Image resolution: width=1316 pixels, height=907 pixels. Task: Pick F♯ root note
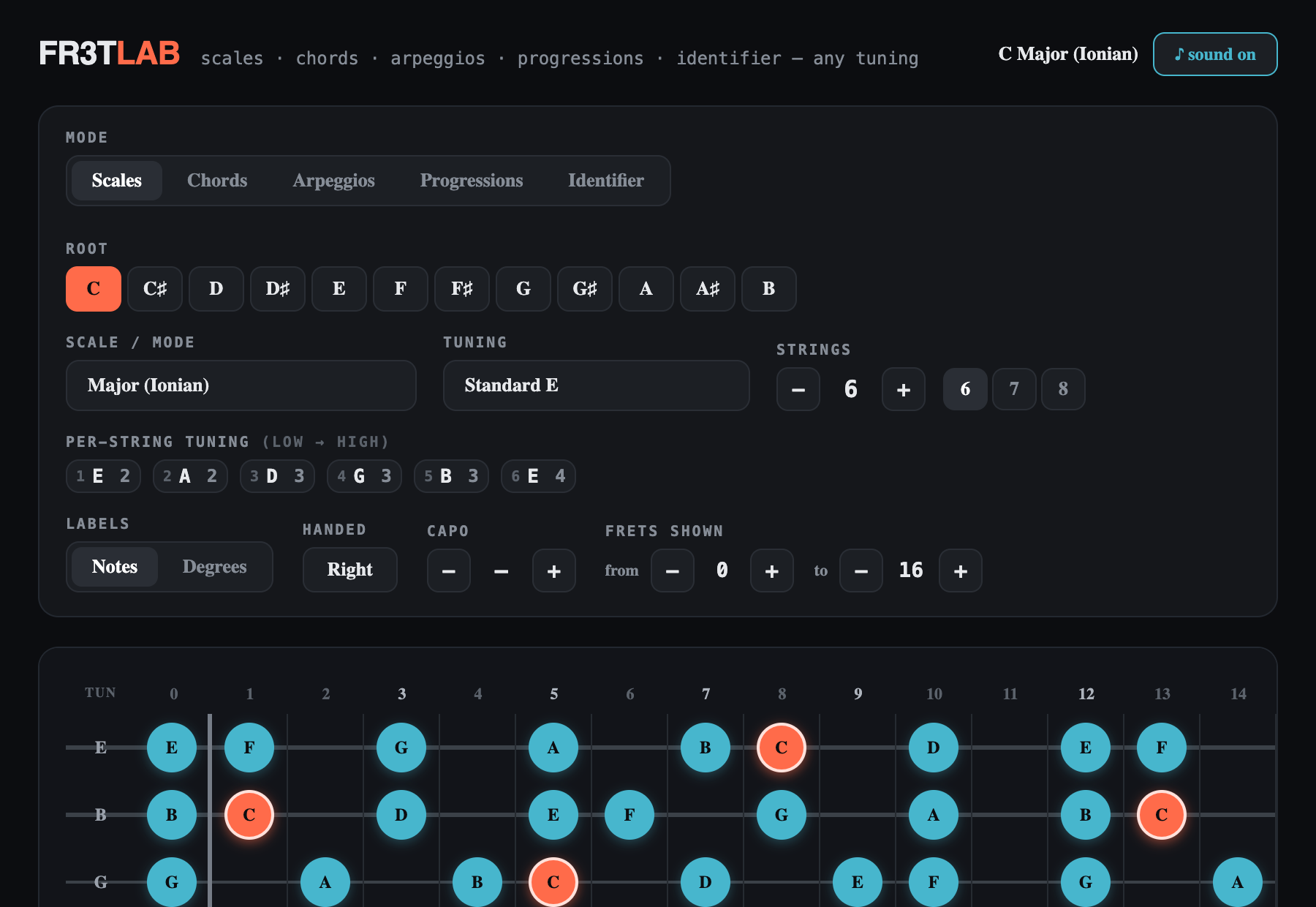(x=462, y=289)
